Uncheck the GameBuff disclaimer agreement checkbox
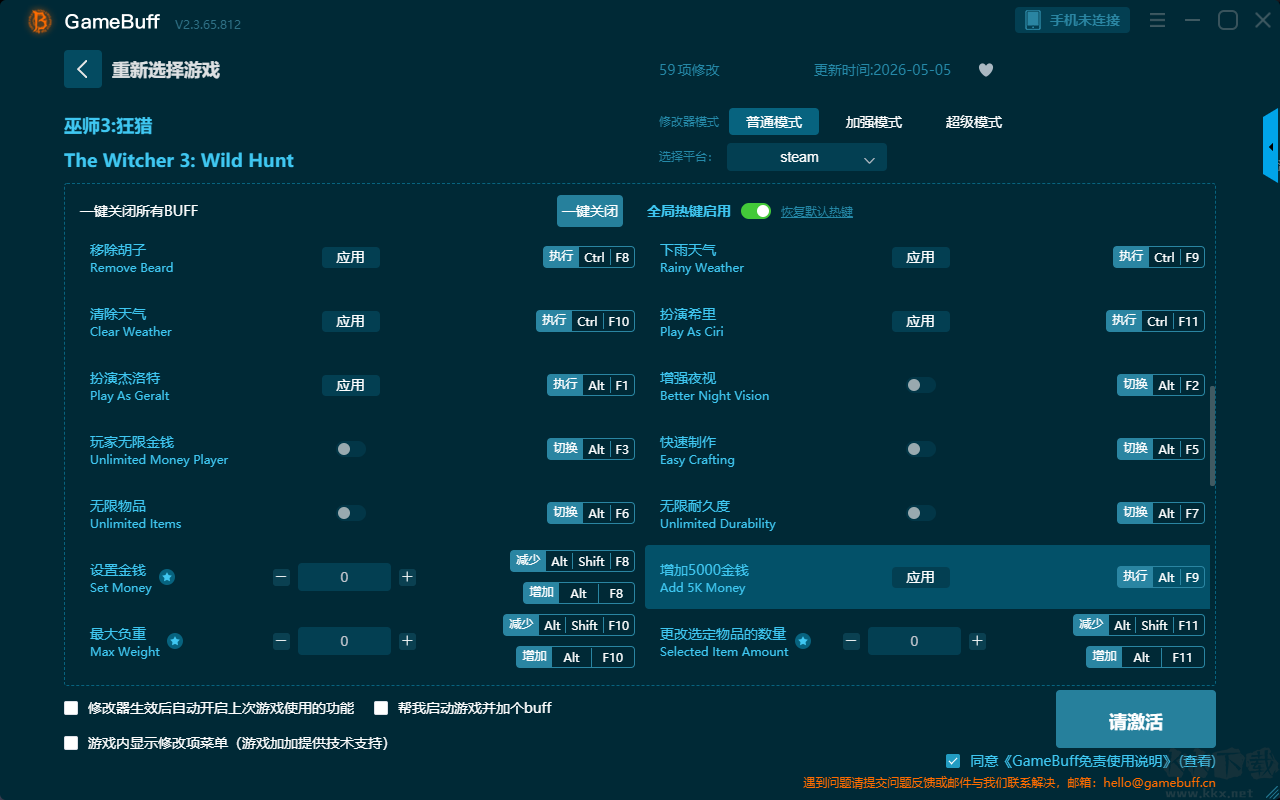1280x800 pixels. (x=953, y=761)
